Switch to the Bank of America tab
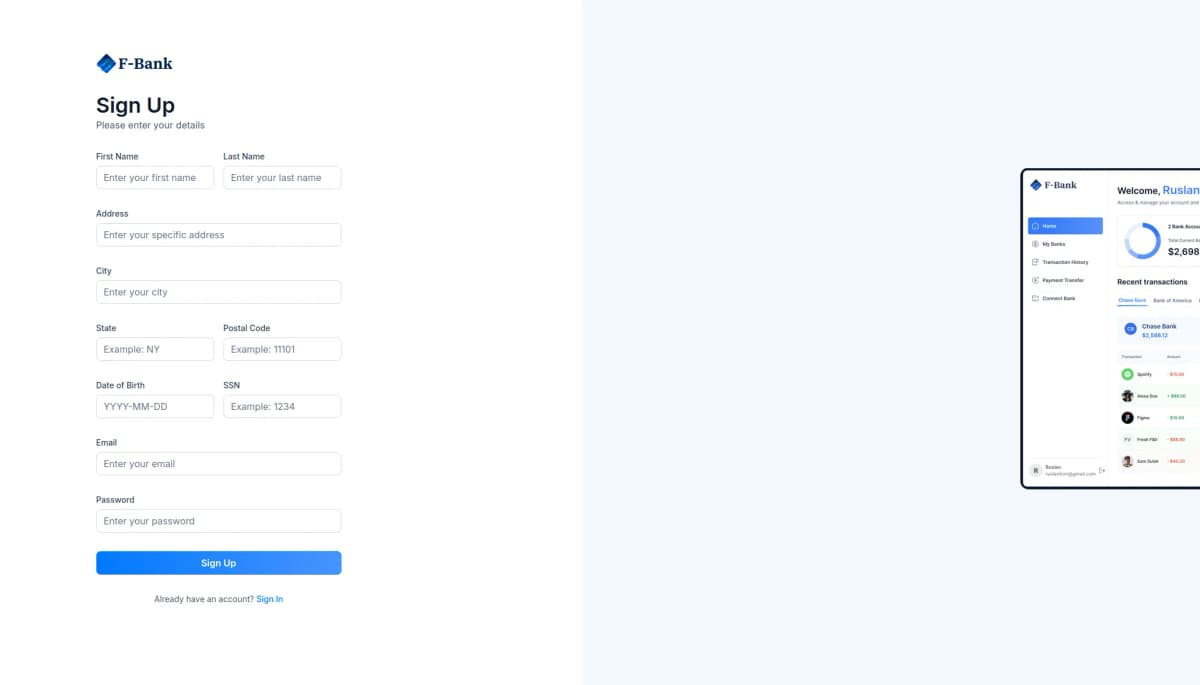Viewport: 1200px width, 685px height. click(1172, 300)
